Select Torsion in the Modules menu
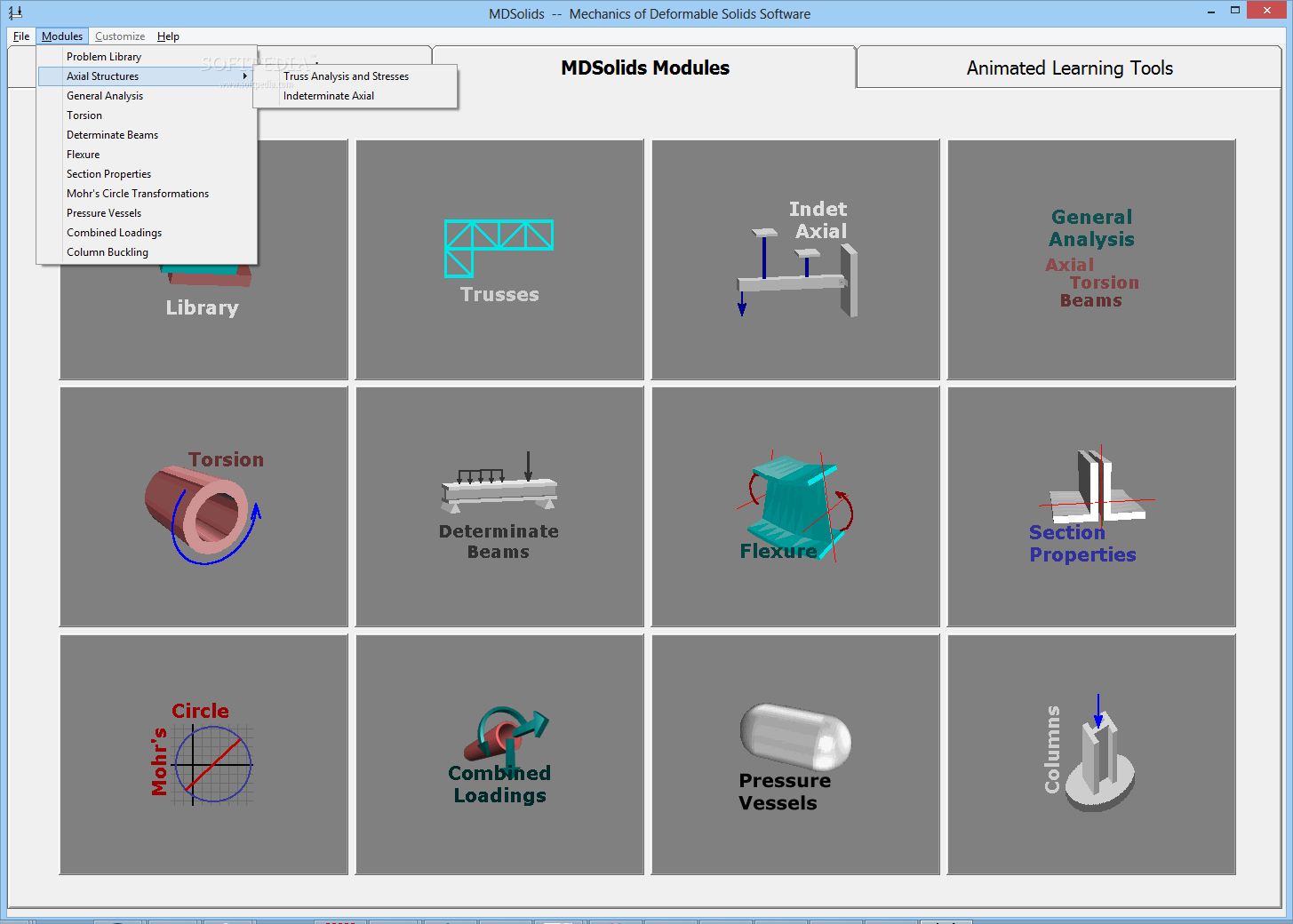 147,115
